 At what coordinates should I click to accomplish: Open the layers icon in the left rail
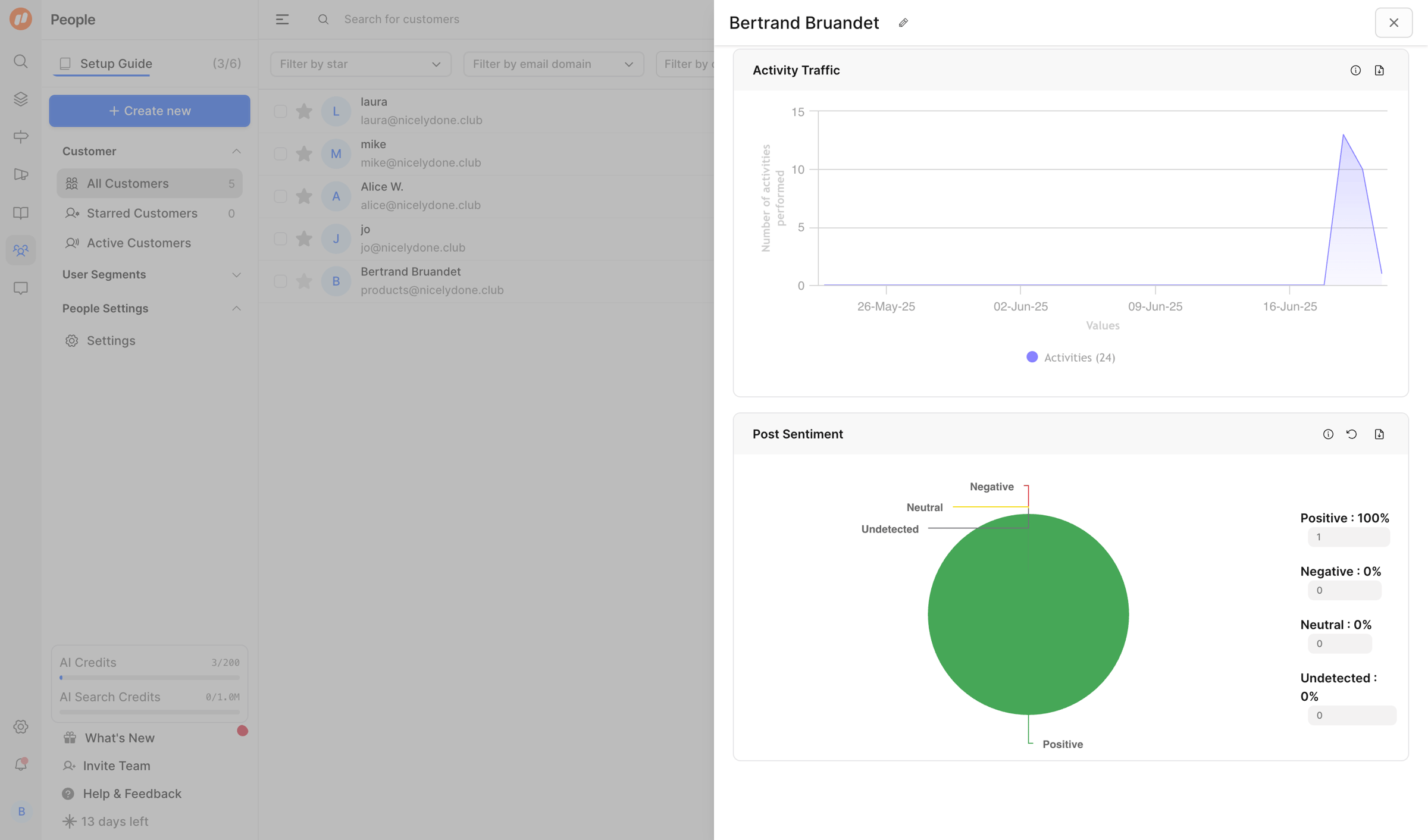click(21, 99)
